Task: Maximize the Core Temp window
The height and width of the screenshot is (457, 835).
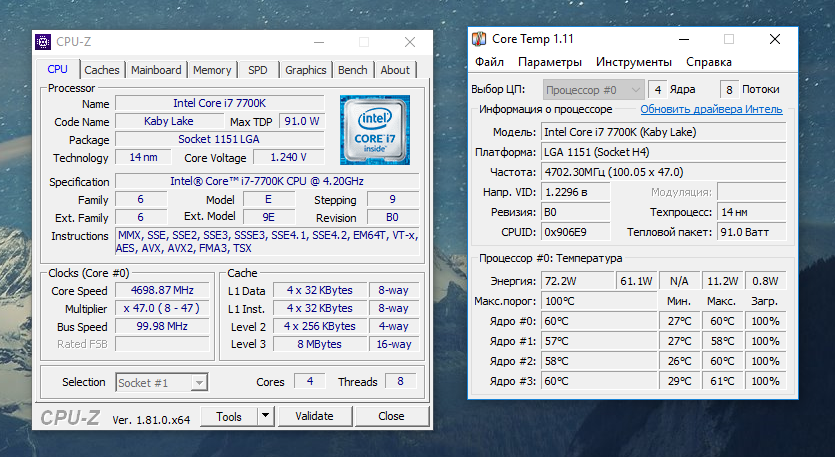Action: (x=729, y=39)
